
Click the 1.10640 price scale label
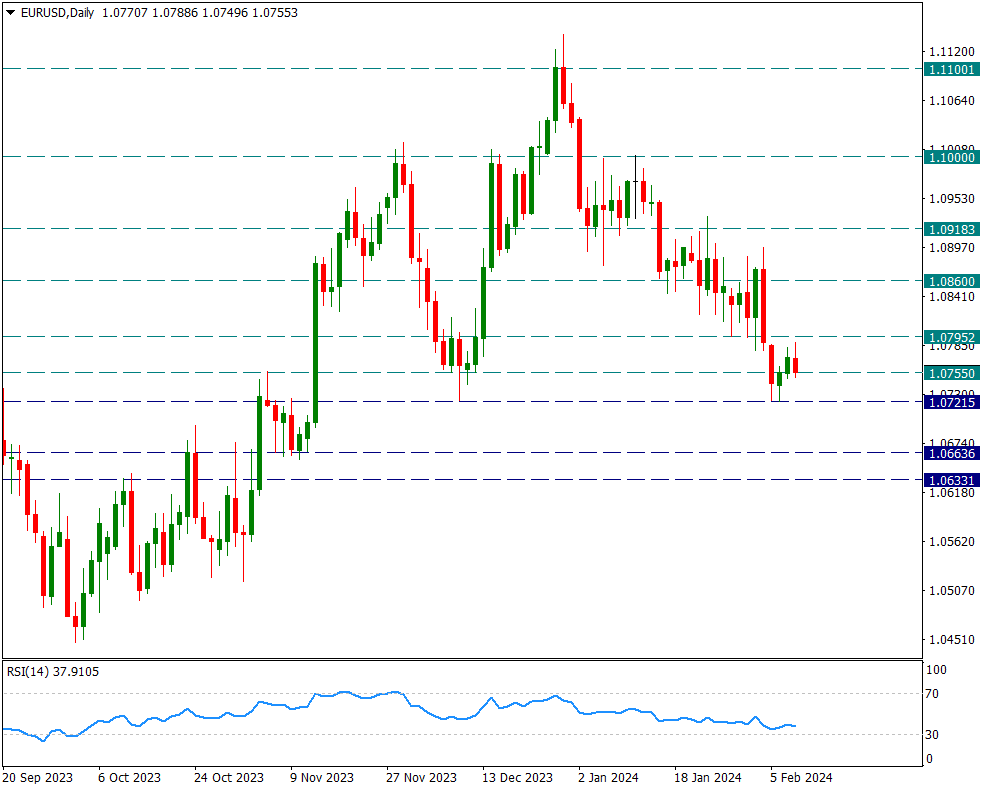952,101
